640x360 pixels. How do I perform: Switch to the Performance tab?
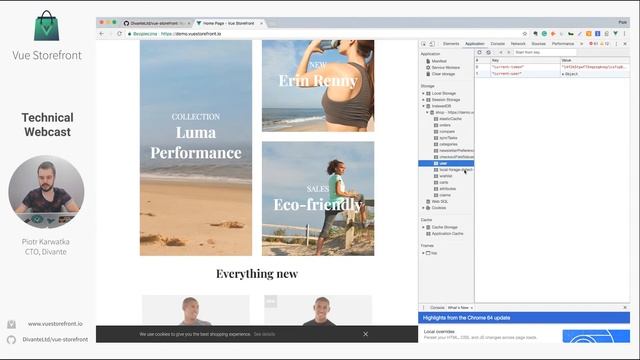(563, 44)
